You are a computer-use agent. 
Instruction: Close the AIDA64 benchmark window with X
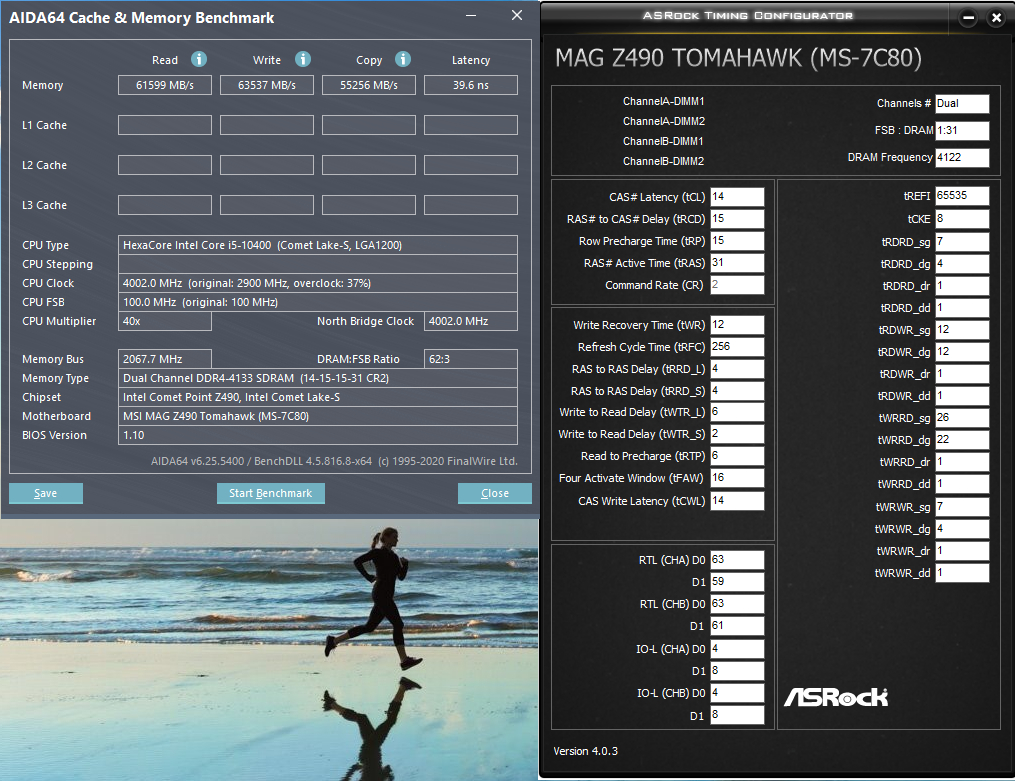click(x=517, y=15)
